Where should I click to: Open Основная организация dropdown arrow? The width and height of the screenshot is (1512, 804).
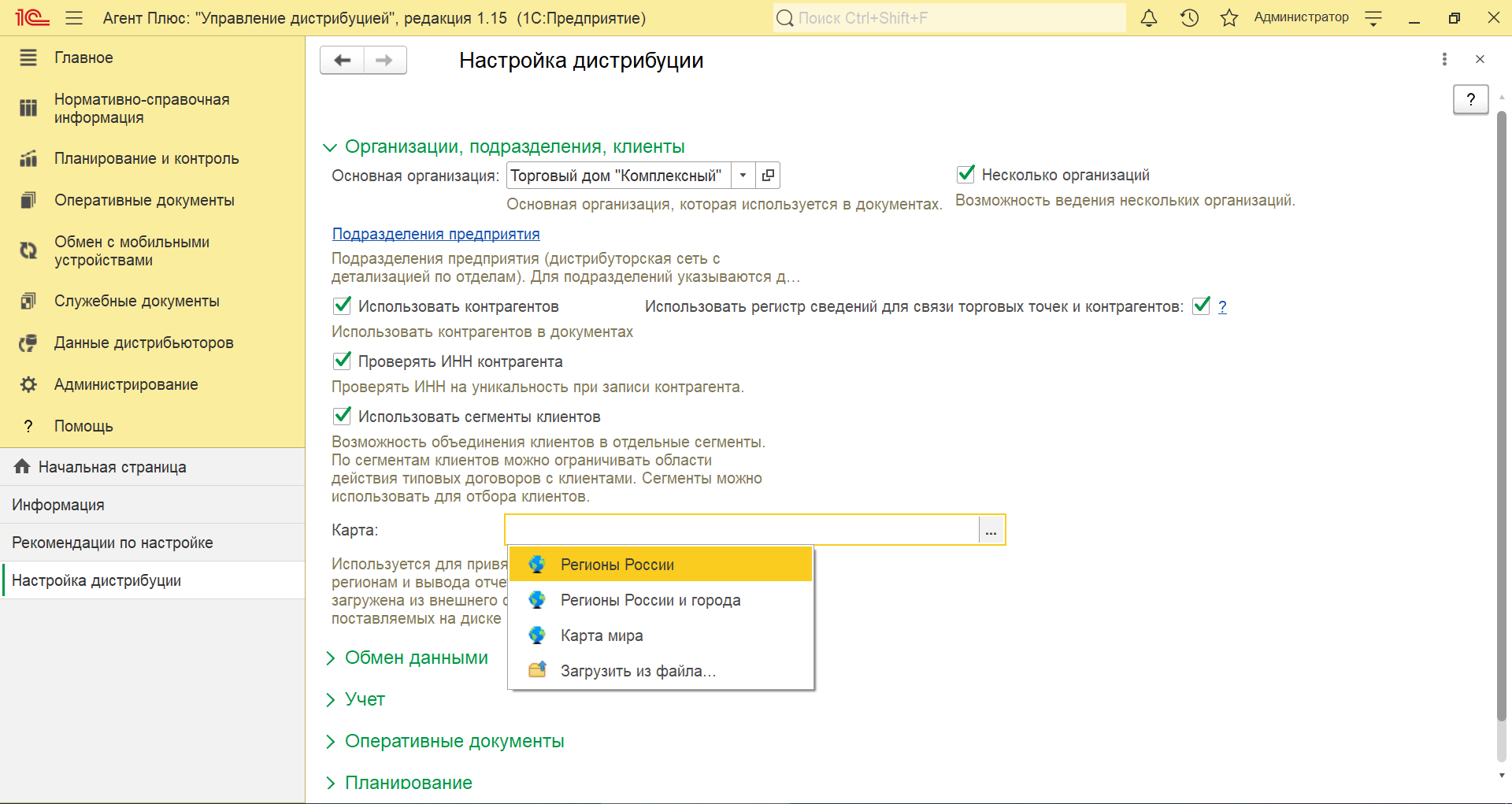[743, 175]
